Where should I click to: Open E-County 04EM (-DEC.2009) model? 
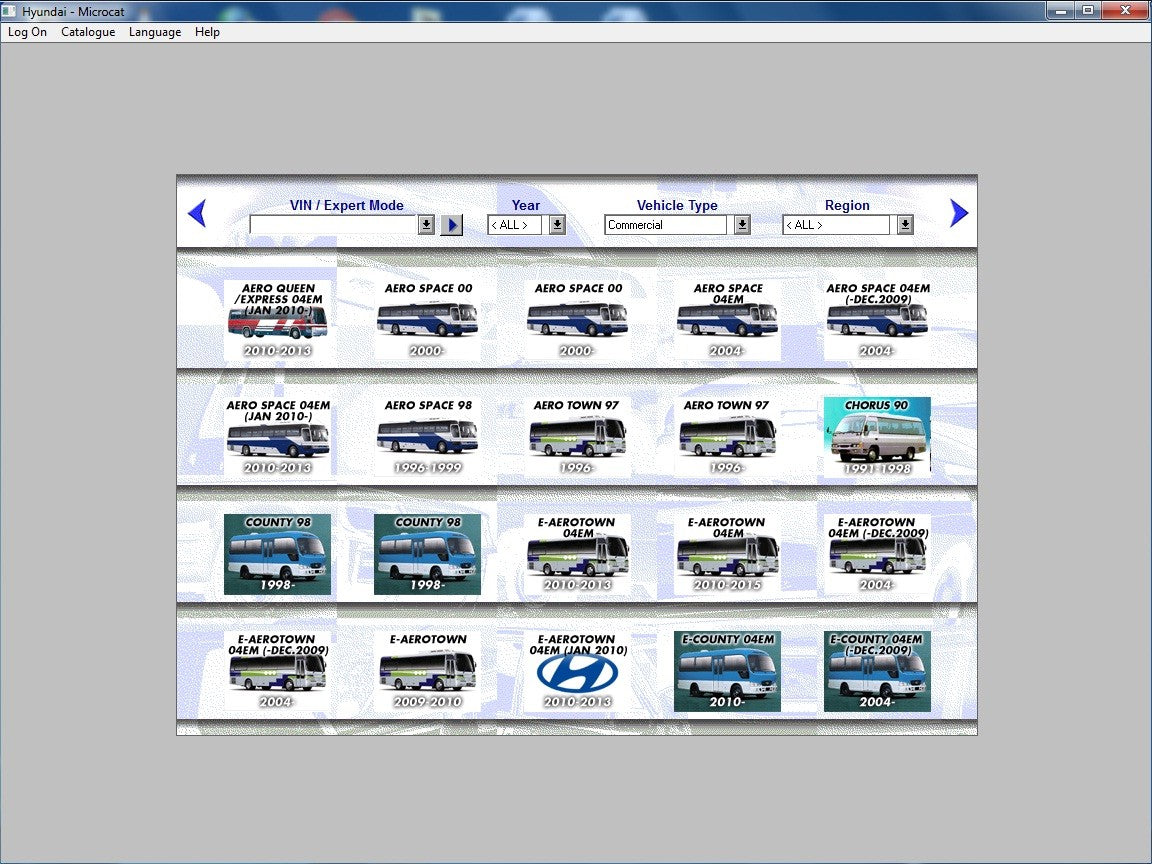coord(877,671)
